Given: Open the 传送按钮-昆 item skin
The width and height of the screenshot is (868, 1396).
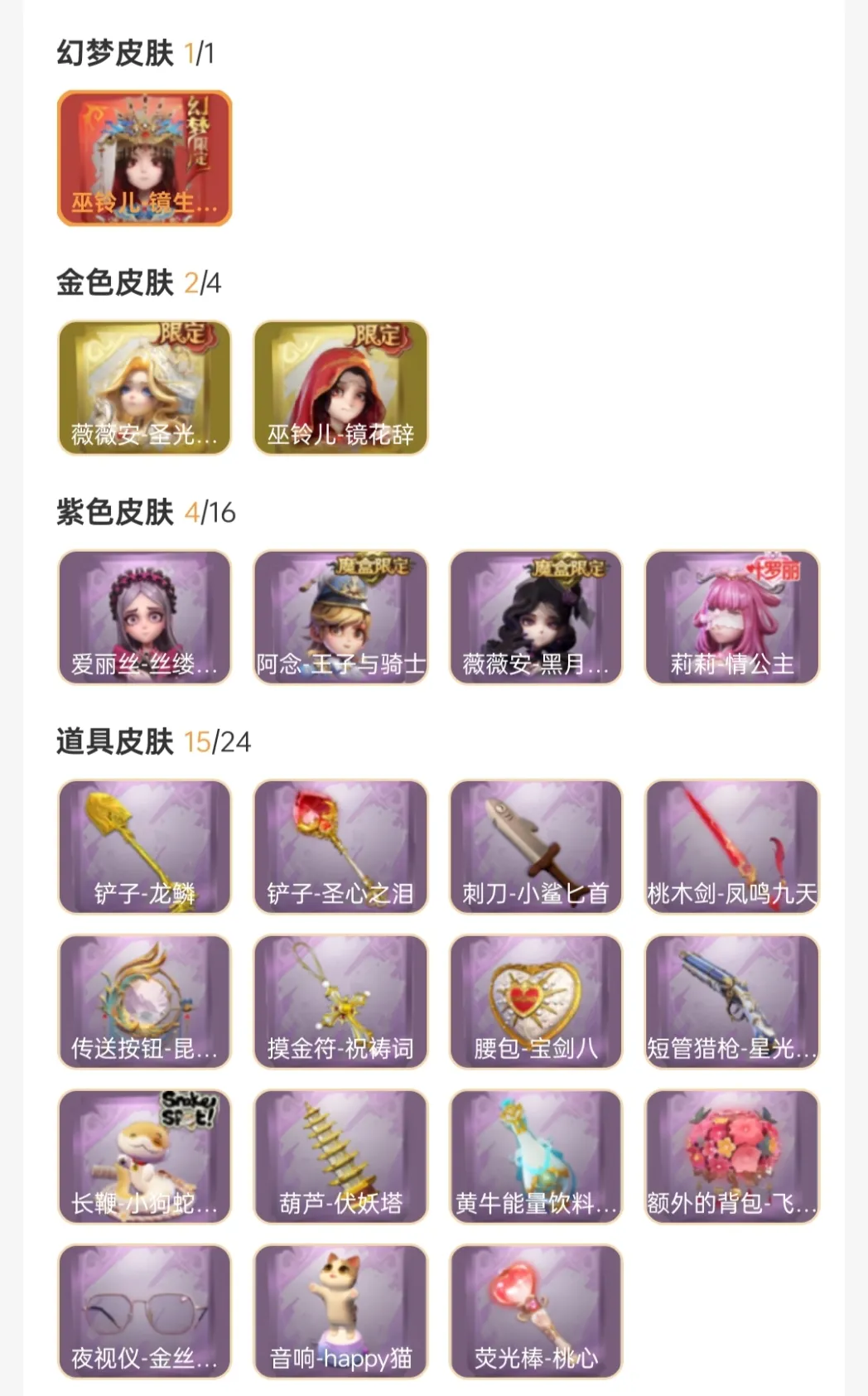Looking at the screenshot, I should 144,1002.
